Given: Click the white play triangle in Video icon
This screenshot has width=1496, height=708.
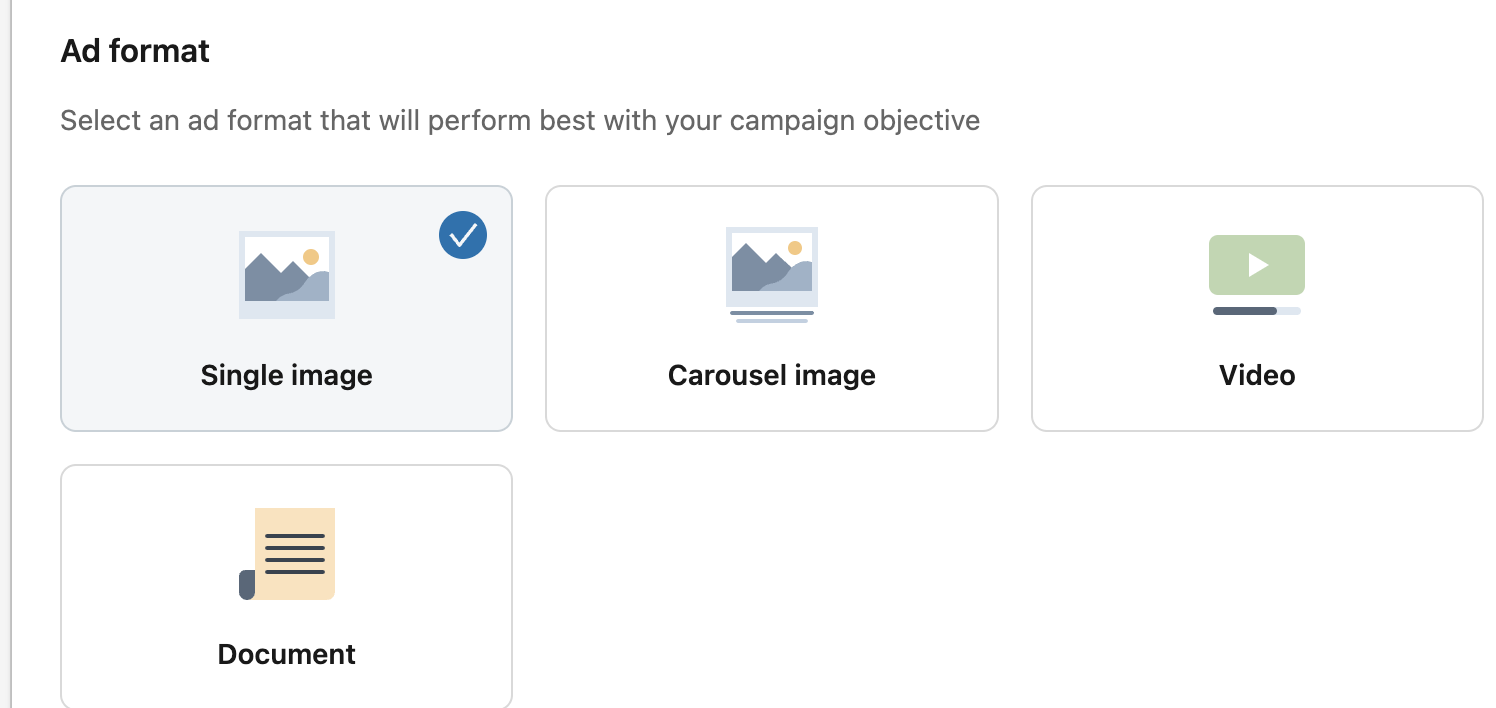Looking at the screenshot, I should pyautogui.click(x=1258, y=265).
